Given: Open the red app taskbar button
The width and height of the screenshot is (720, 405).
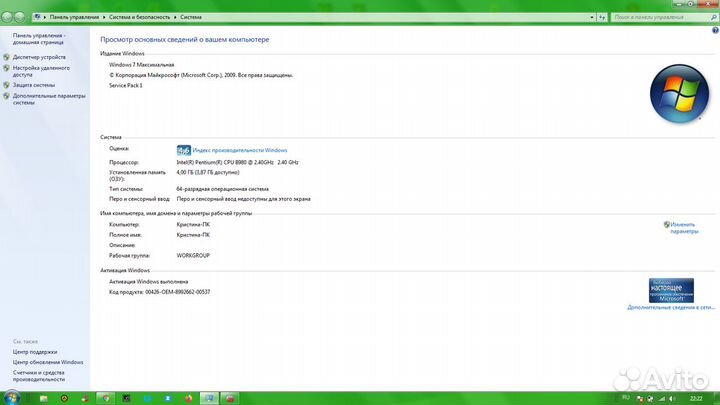Looking at the screenshot, I should [230, 398].
